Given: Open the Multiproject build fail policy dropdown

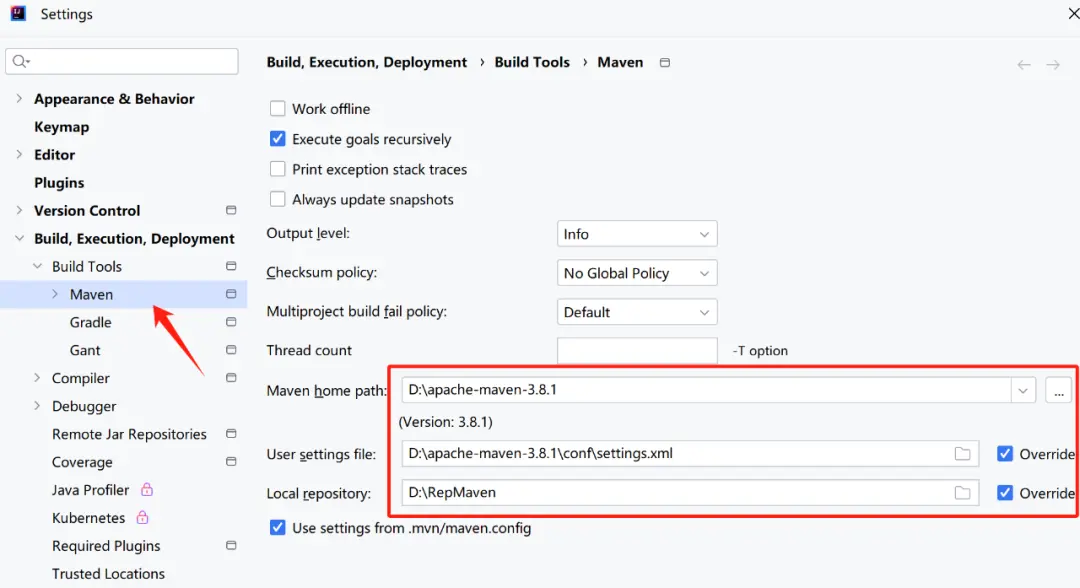Looking at the screenshot, I should (637, 312).
